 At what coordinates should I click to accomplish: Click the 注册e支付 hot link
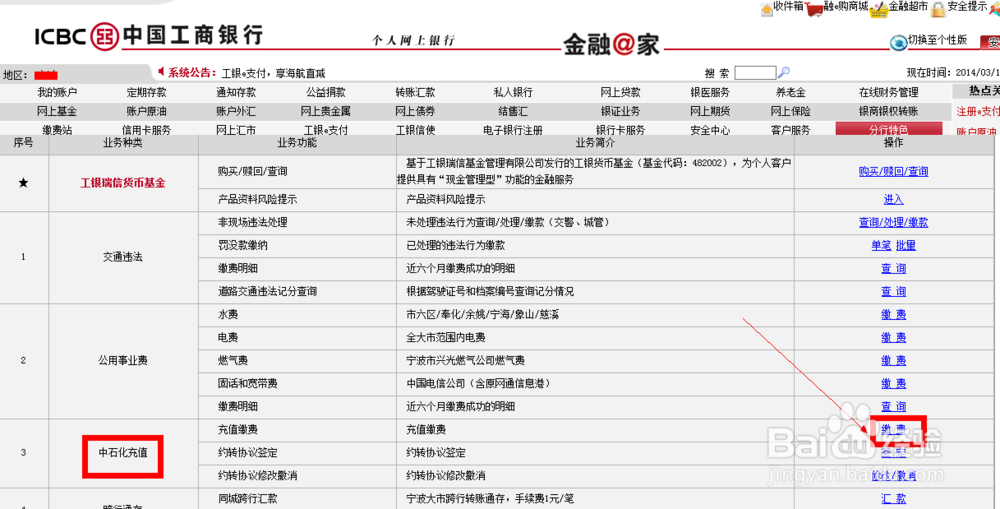click(978, 112)
